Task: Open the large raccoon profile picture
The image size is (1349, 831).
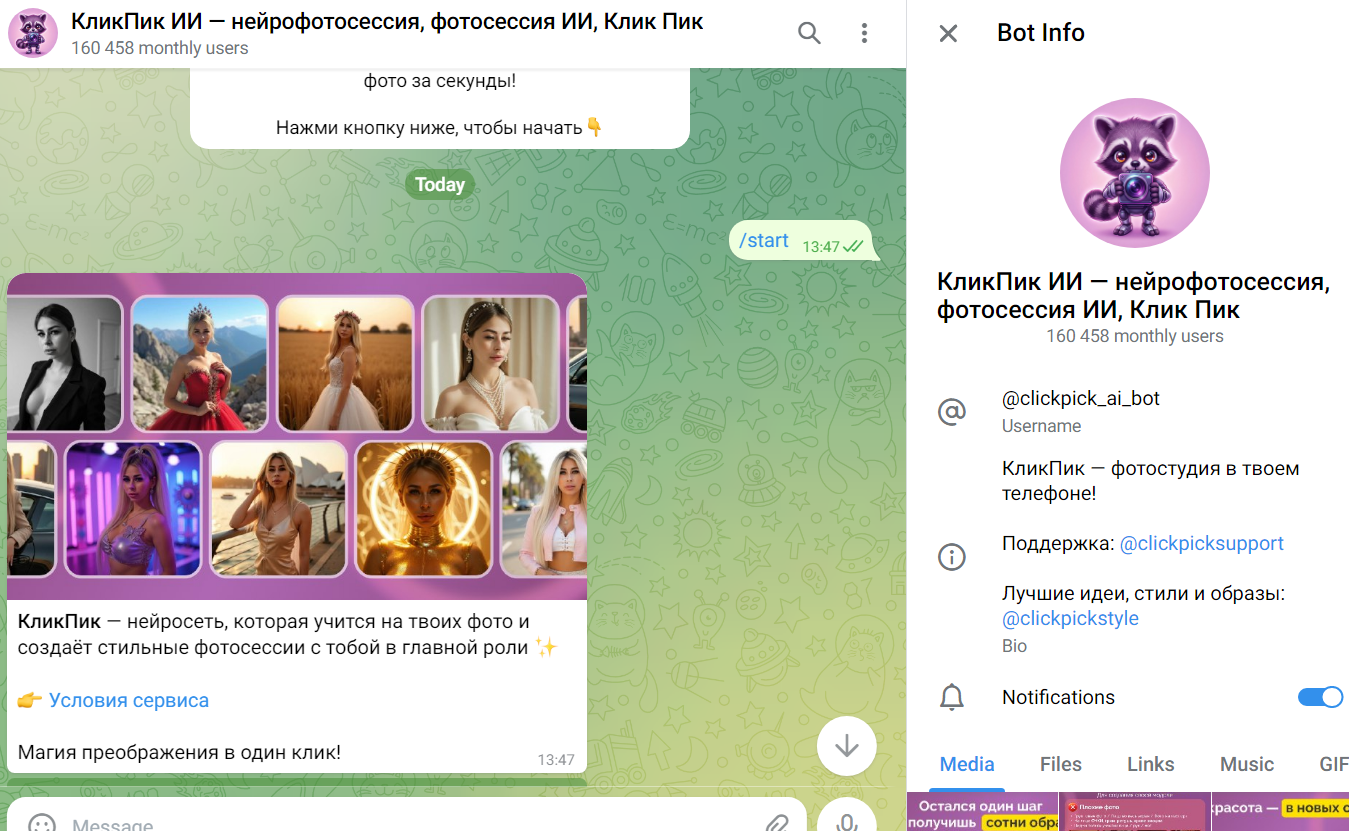Action: click(x=1134, y=173)
